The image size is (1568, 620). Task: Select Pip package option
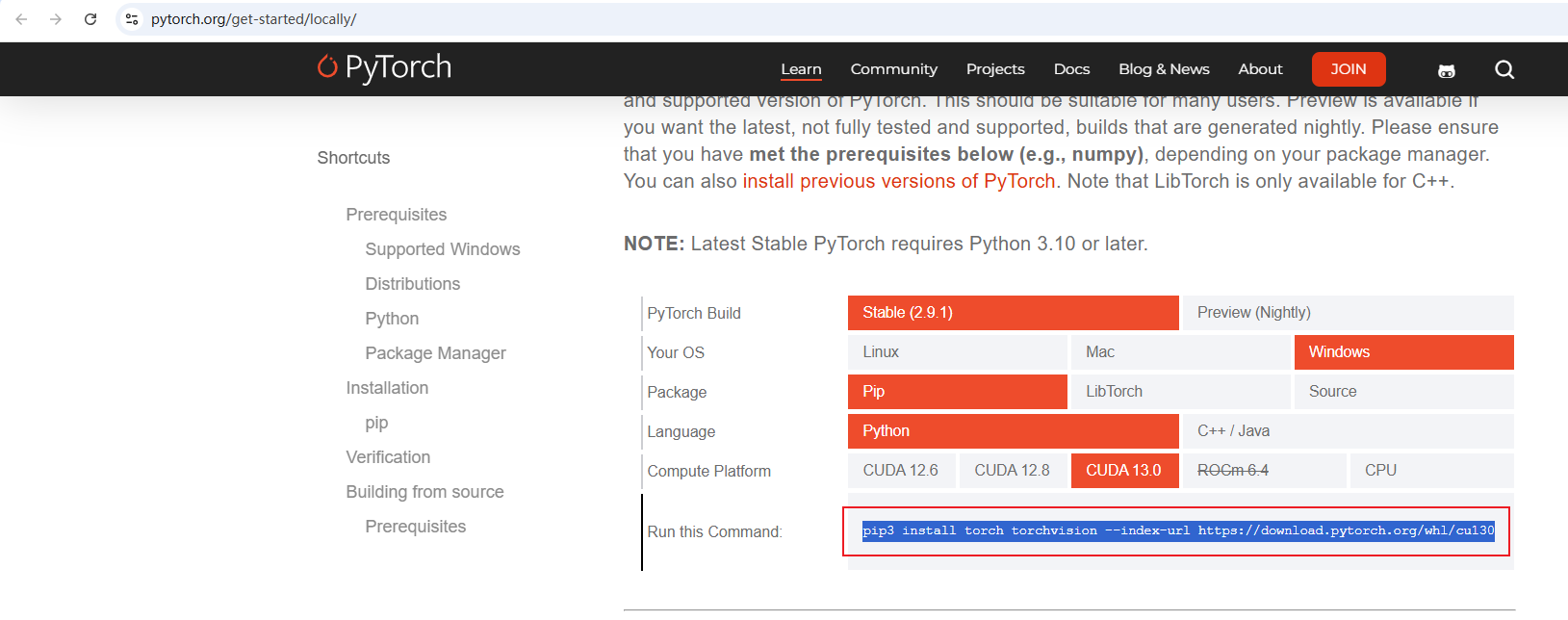tap(958, 392)
